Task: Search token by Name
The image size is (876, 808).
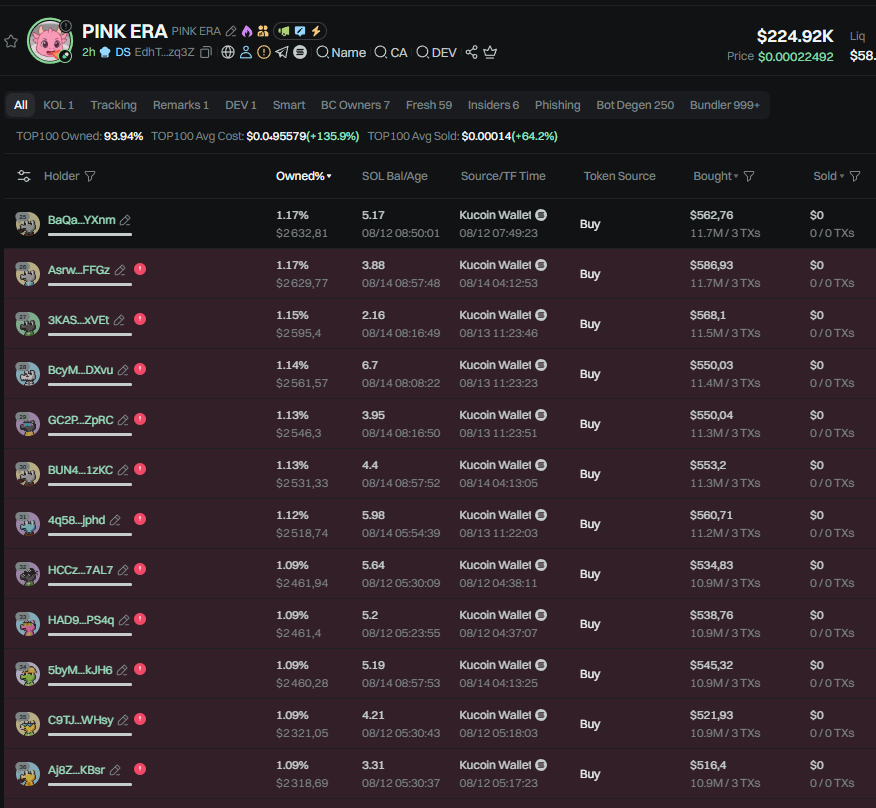Action: pos(341,53)
